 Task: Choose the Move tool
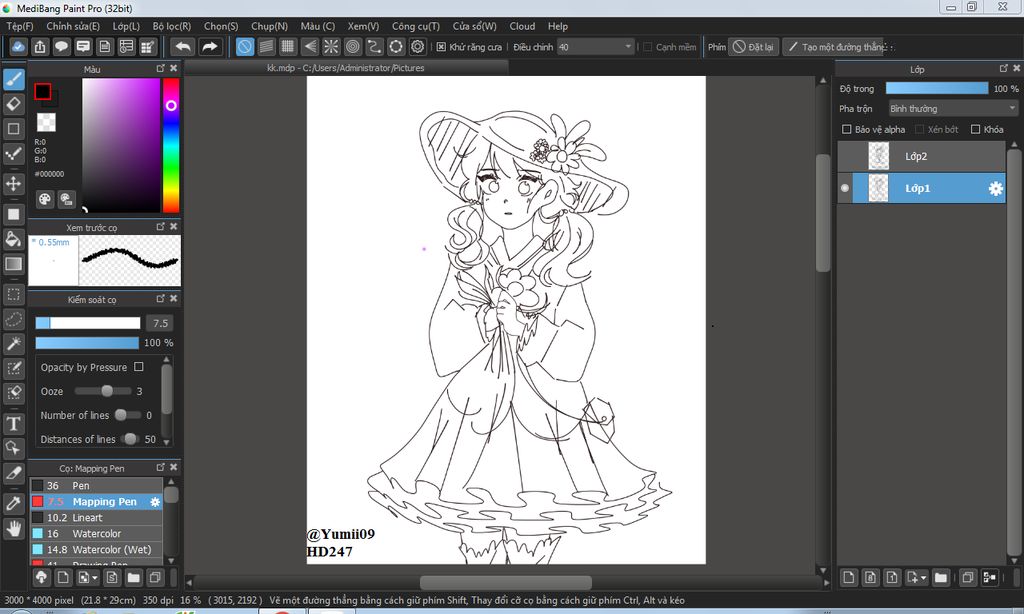coord(14,184)
